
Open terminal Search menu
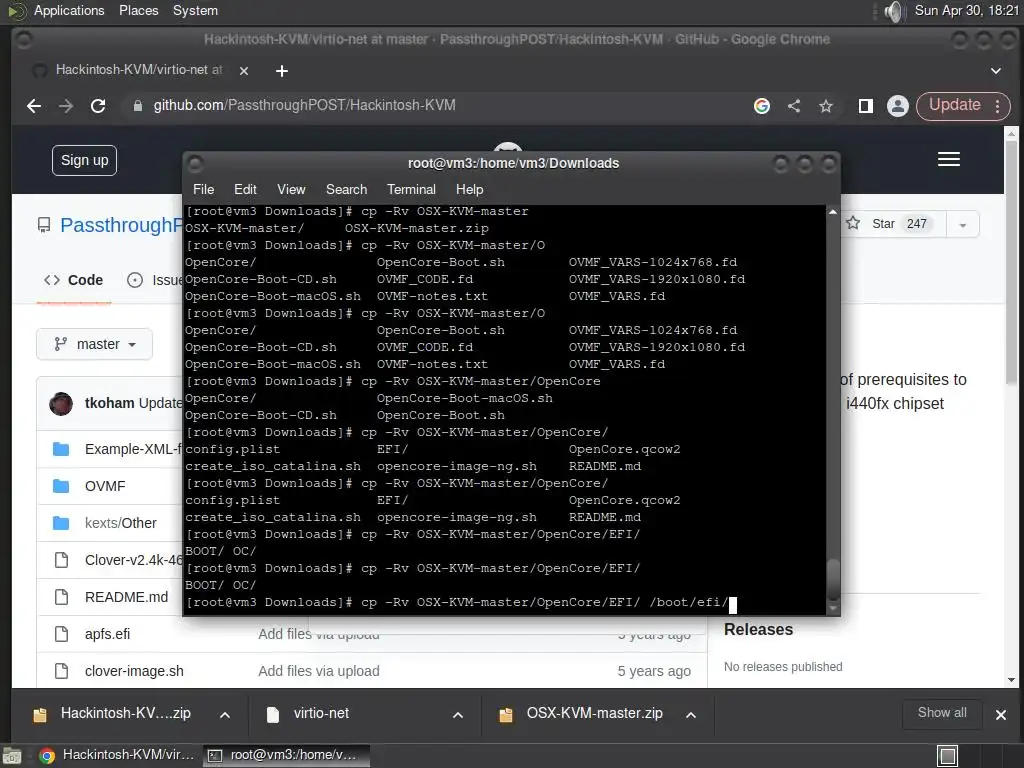[x=346, y=189]
